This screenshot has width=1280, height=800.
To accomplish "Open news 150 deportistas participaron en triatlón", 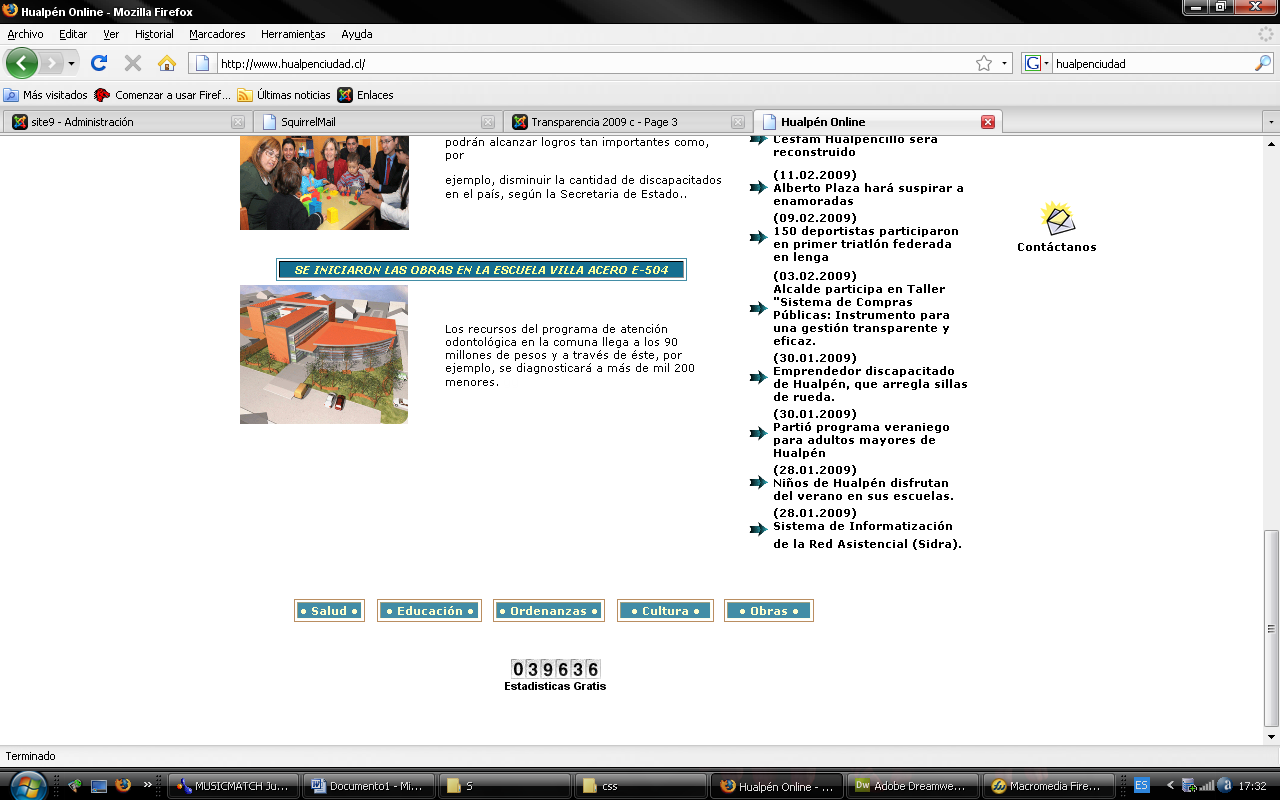I will 866,244.
